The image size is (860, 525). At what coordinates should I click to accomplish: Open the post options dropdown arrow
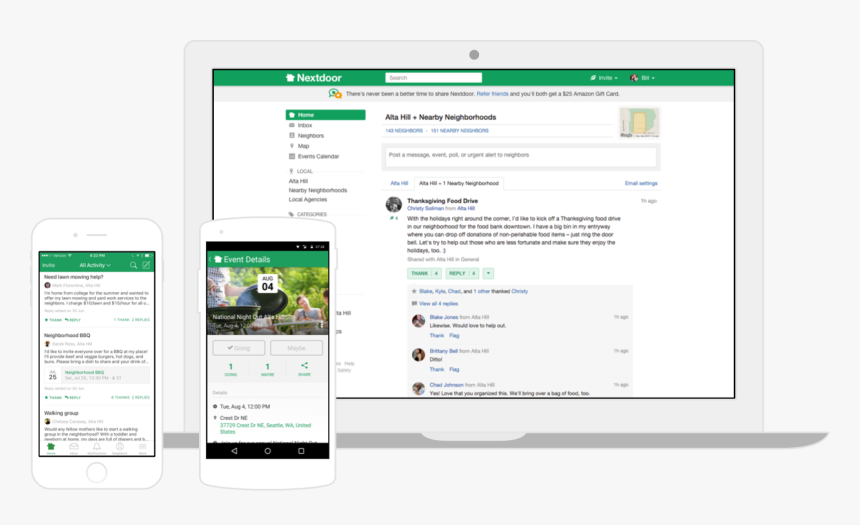tap(488, 273)
